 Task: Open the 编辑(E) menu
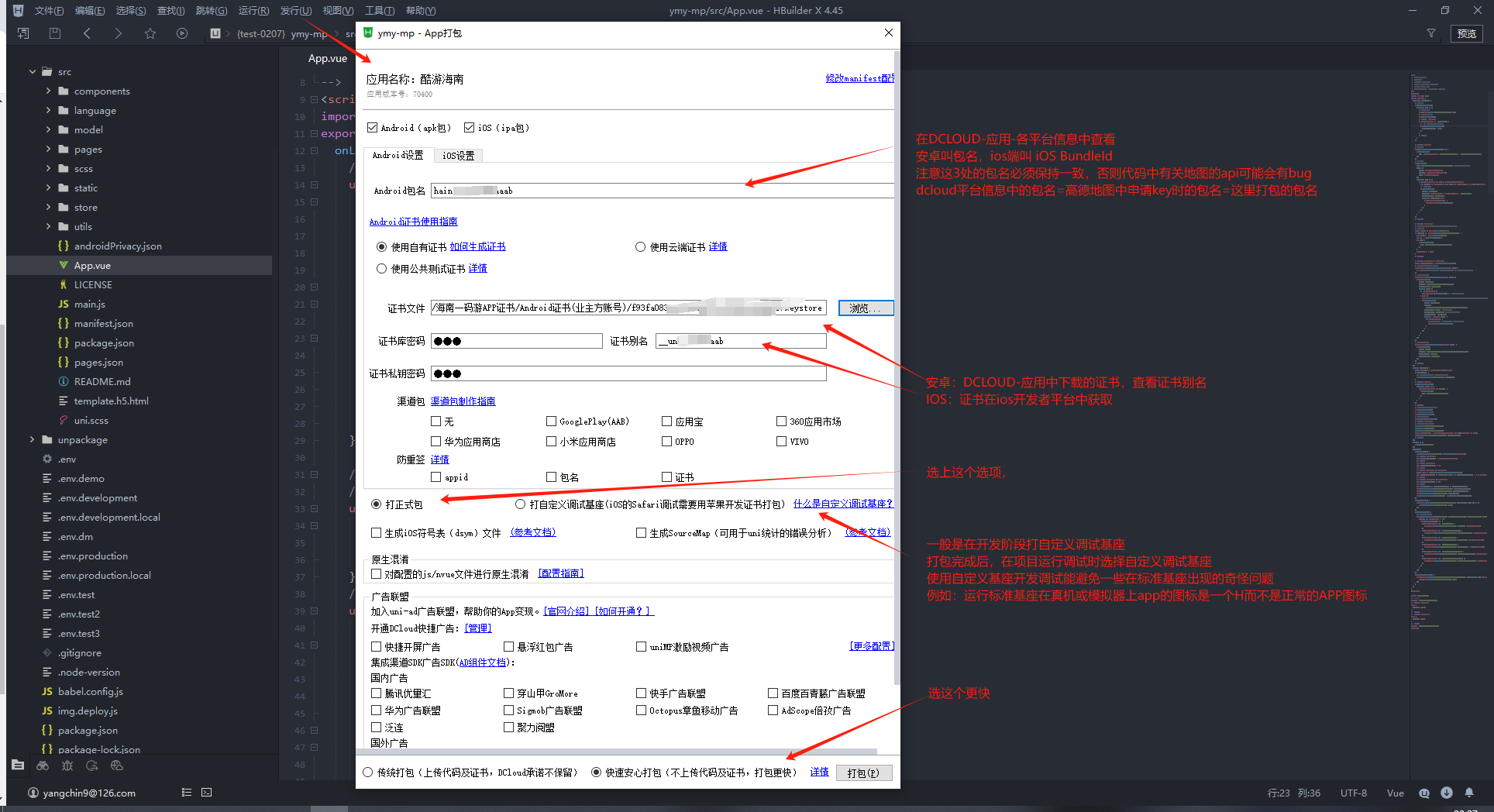pyautogui.click(x=90, y=11)
